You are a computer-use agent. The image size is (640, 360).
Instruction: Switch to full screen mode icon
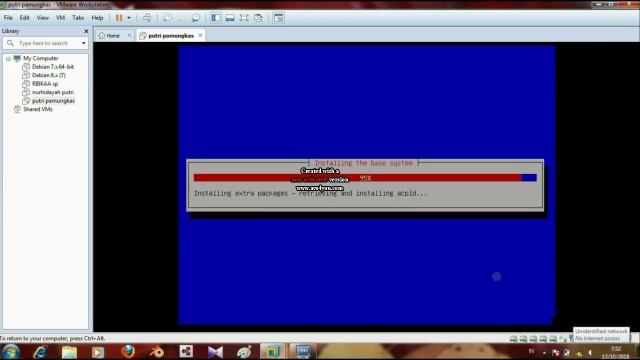click(x=244, y=18)
